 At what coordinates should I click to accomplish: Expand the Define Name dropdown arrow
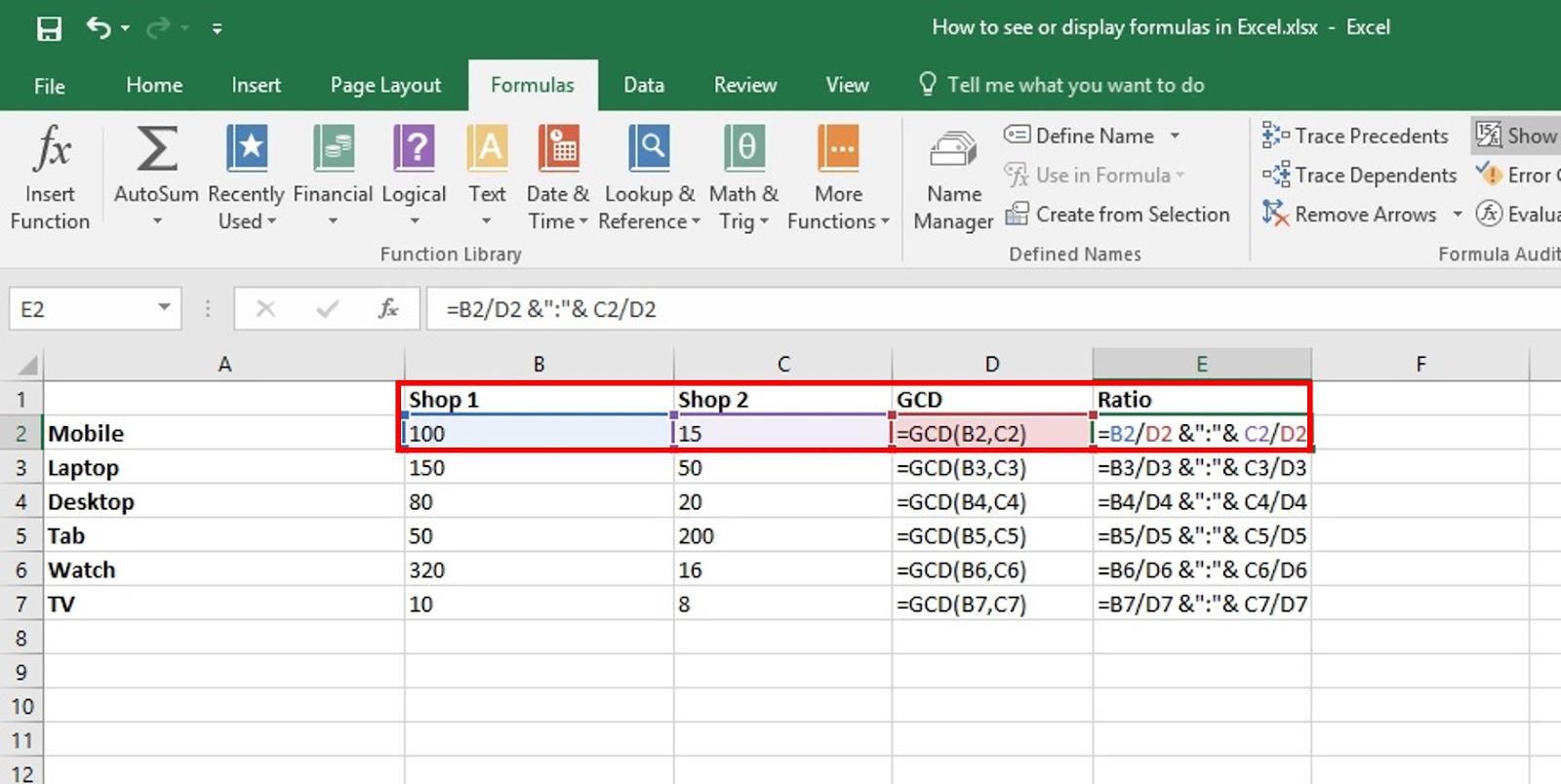click(x=1175, y=137)
